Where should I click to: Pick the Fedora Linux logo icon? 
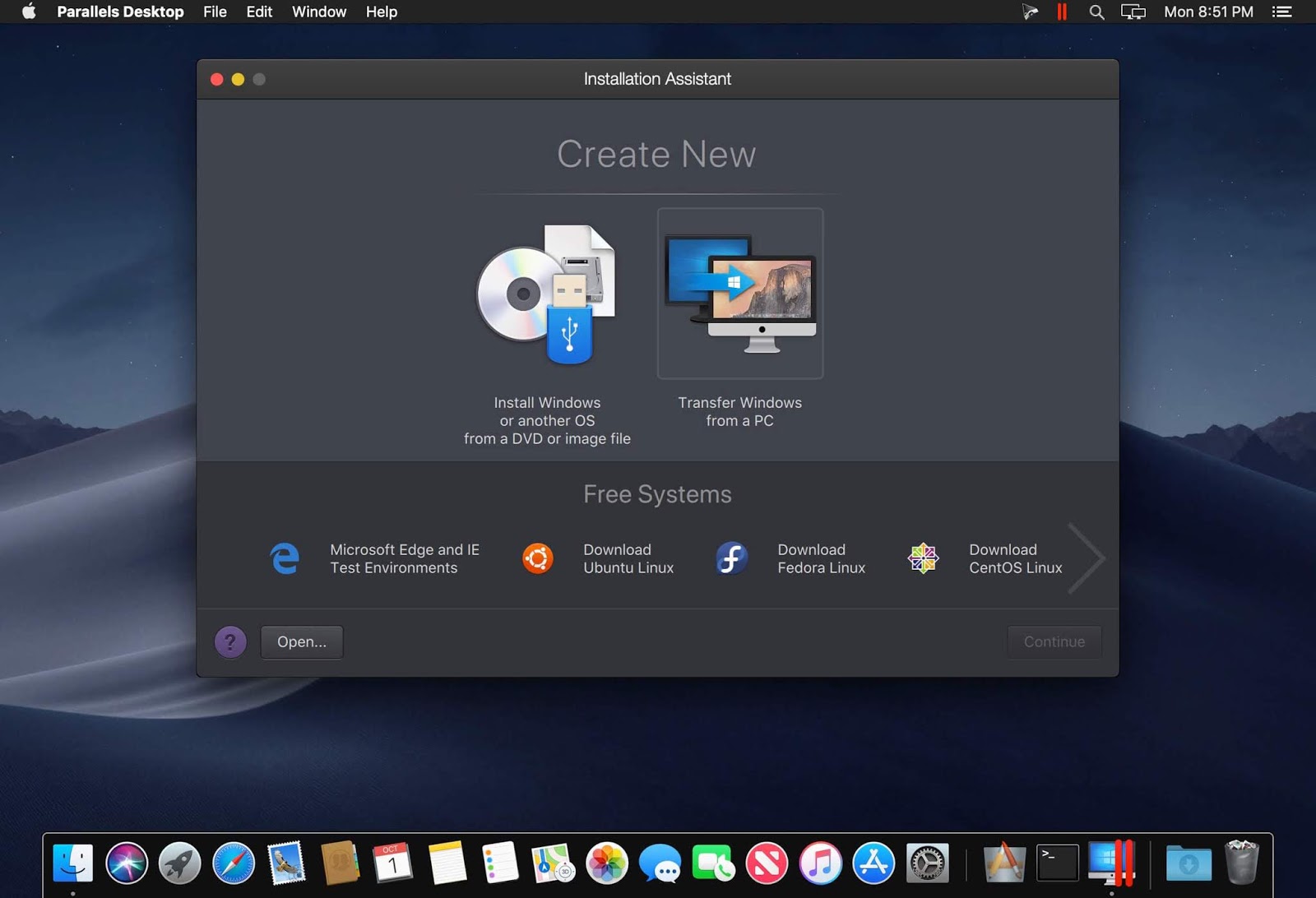731,558
